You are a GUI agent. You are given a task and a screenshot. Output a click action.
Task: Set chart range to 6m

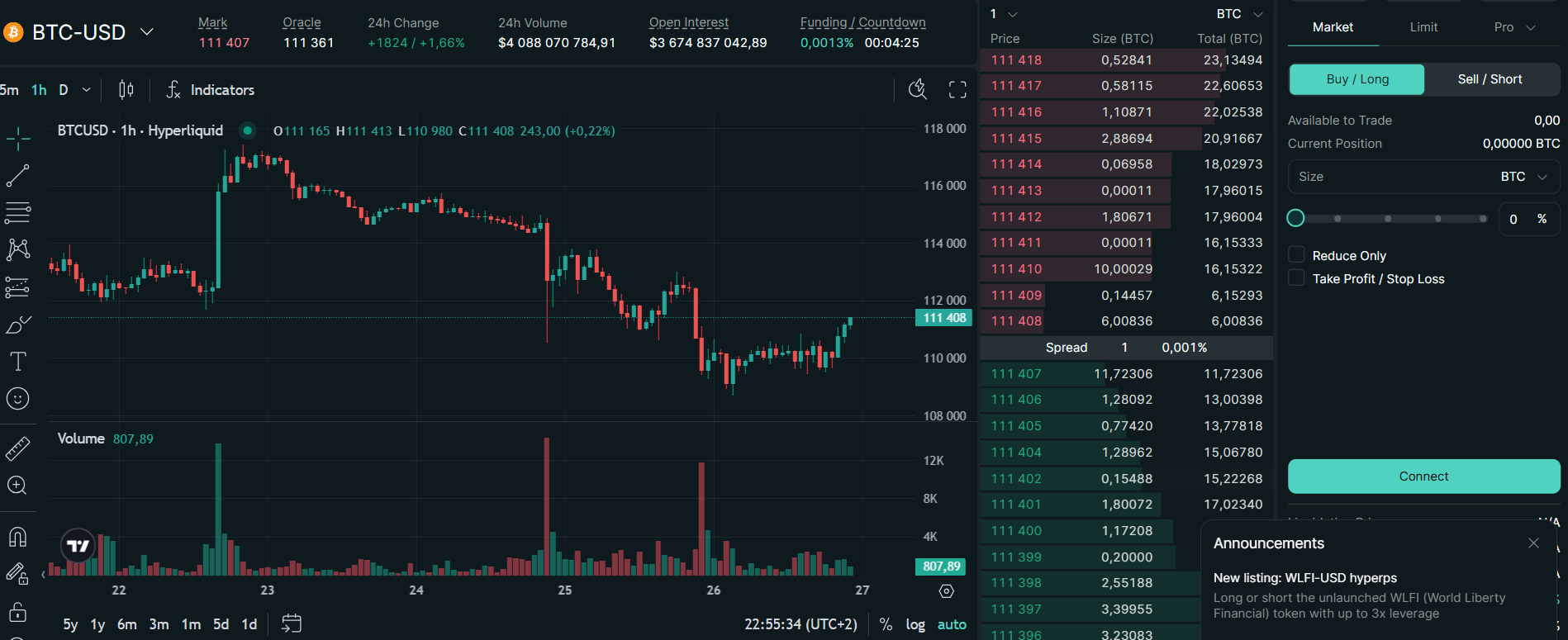point(127,624)
